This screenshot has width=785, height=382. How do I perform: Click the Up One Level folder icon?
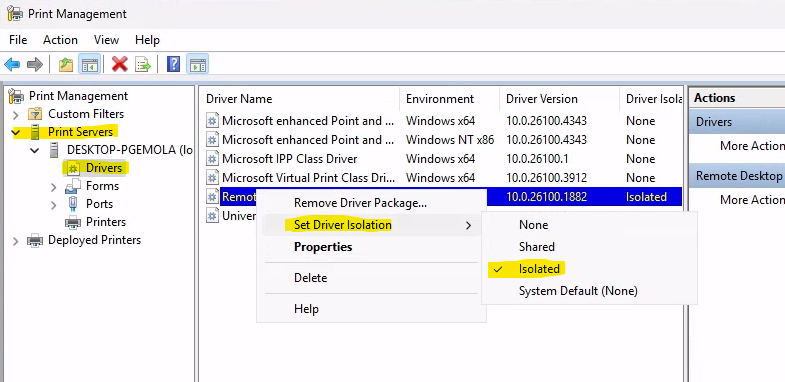coord(66,64)
